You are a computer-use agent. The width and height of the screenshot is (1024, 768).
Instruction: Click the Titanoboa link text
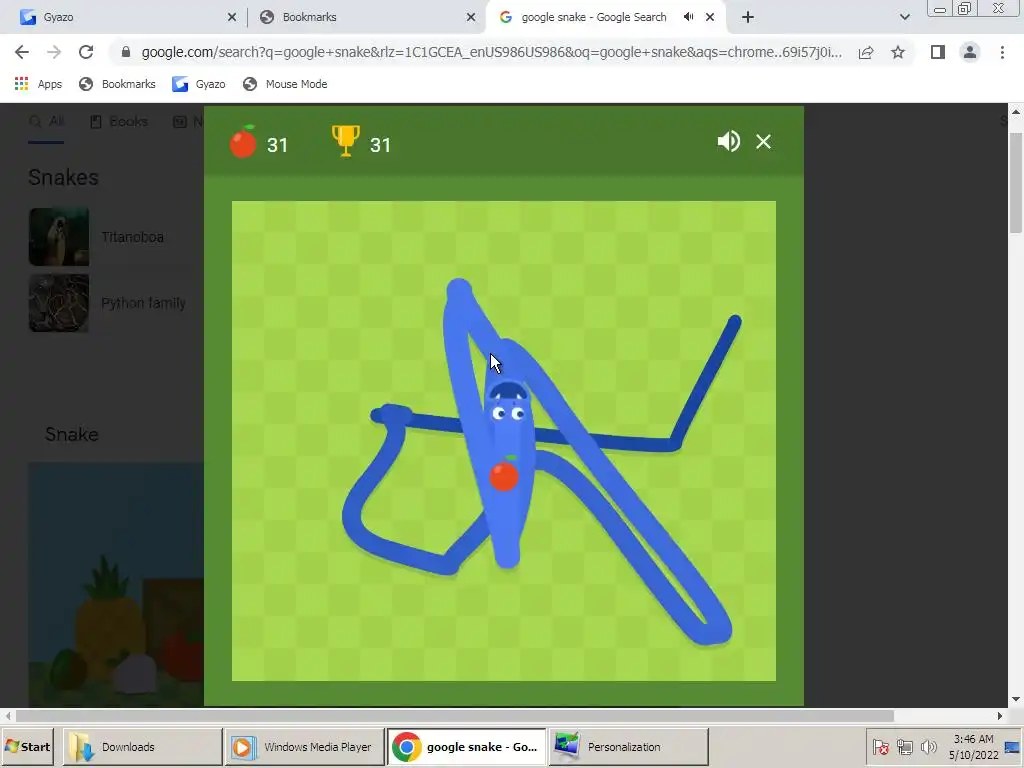(133, 237)
